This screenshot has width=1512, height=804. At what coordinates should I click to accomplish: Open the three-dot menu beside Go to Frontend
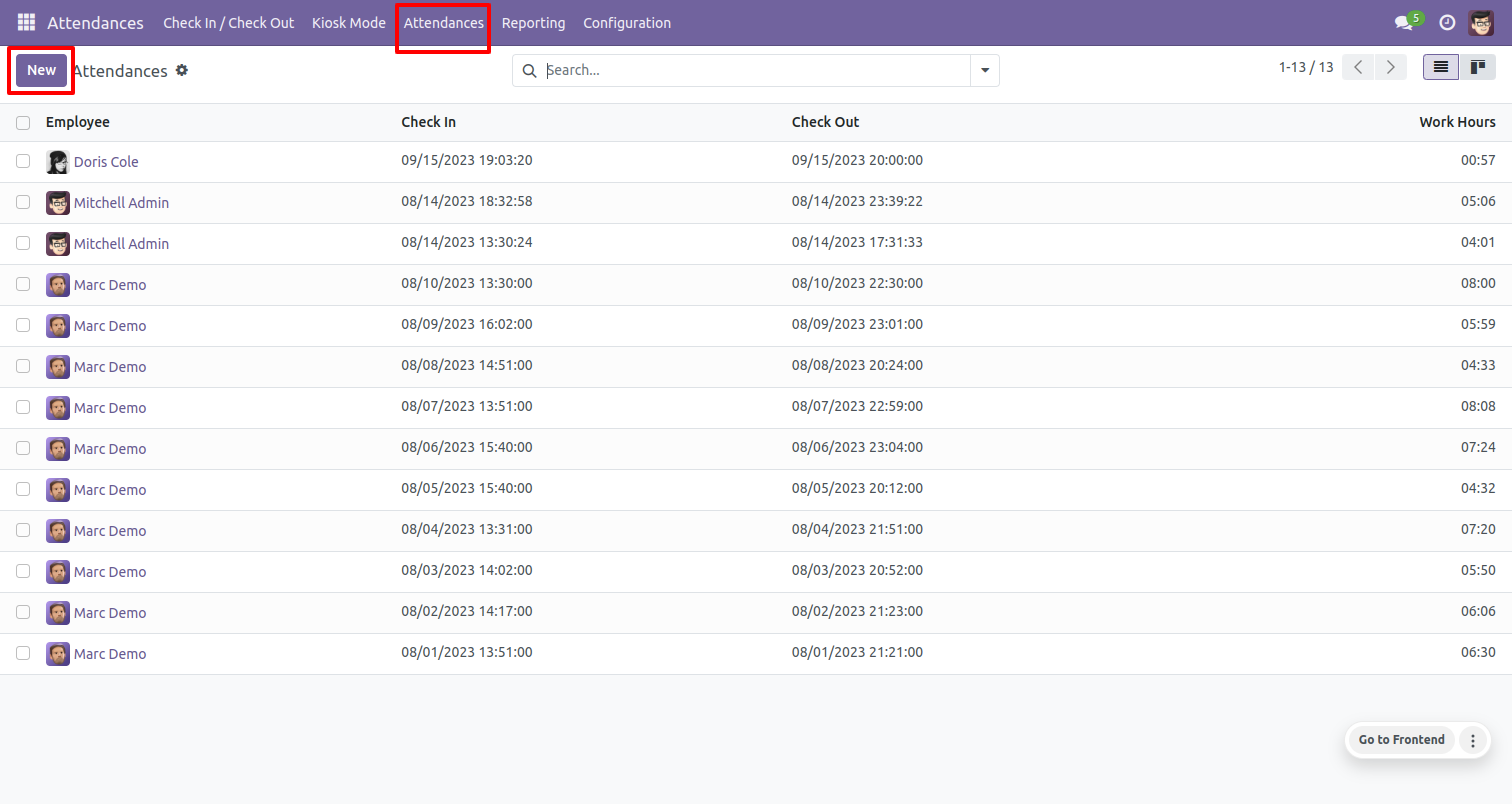click(1472, 740)
